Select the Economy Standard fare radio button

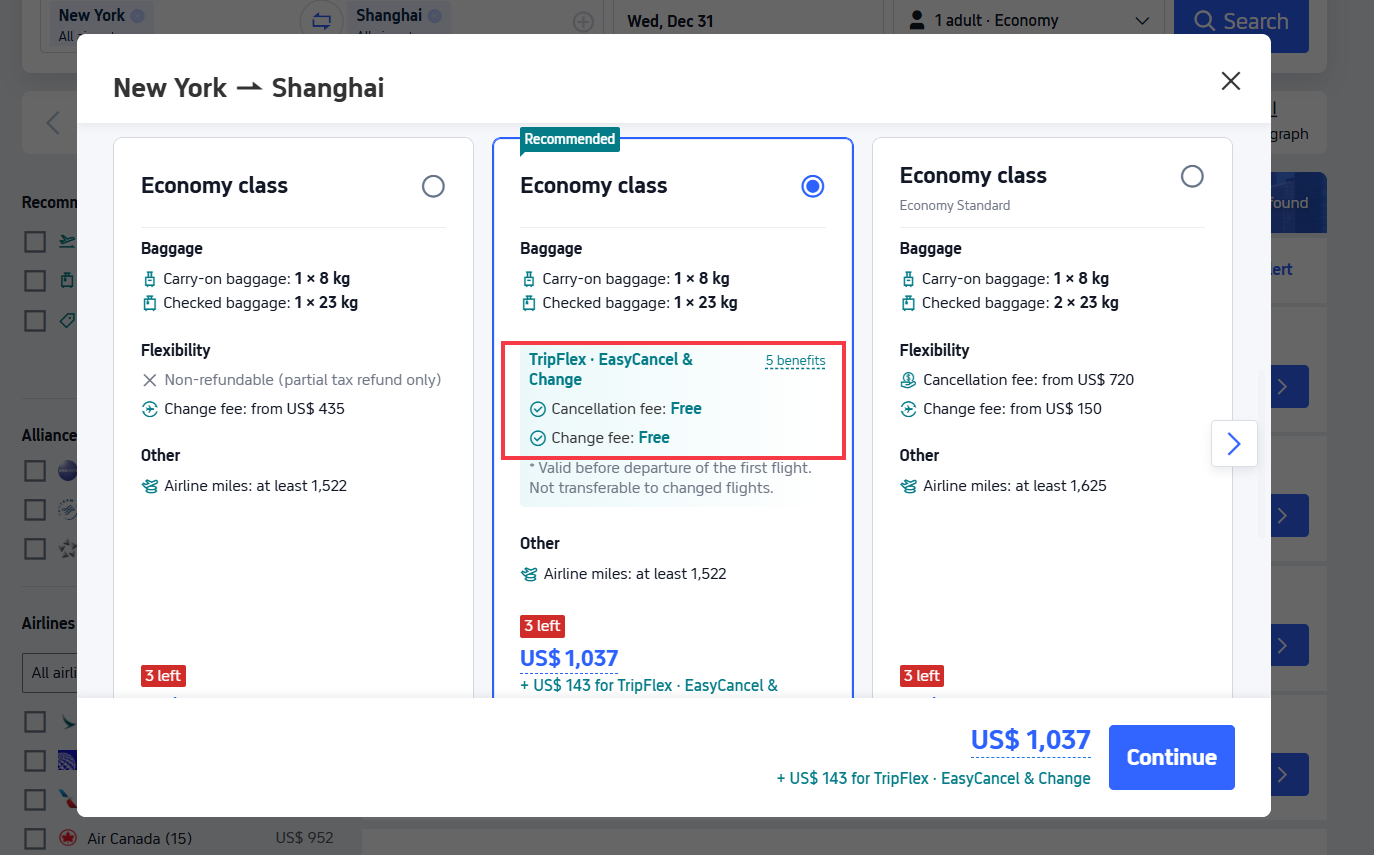[x=1191, y=175]
